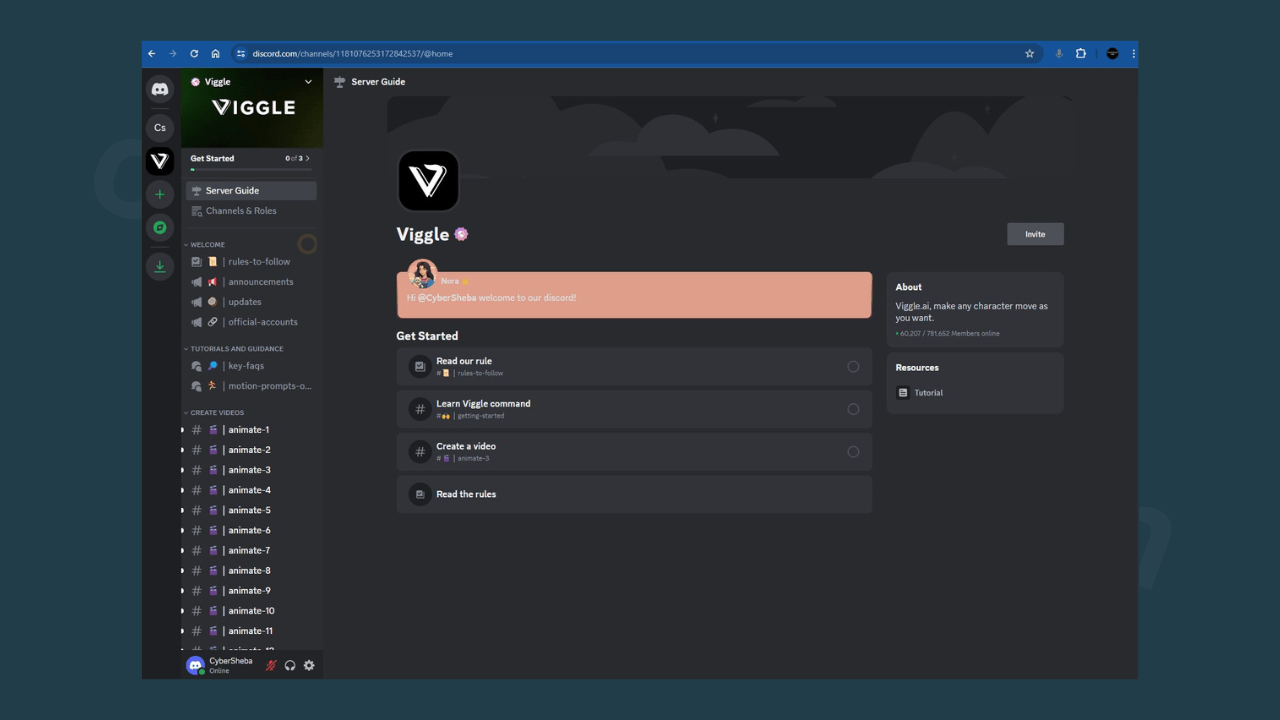Open animate-2 channel
Screen dimensions: 1280x720
(x=251, y=450)
